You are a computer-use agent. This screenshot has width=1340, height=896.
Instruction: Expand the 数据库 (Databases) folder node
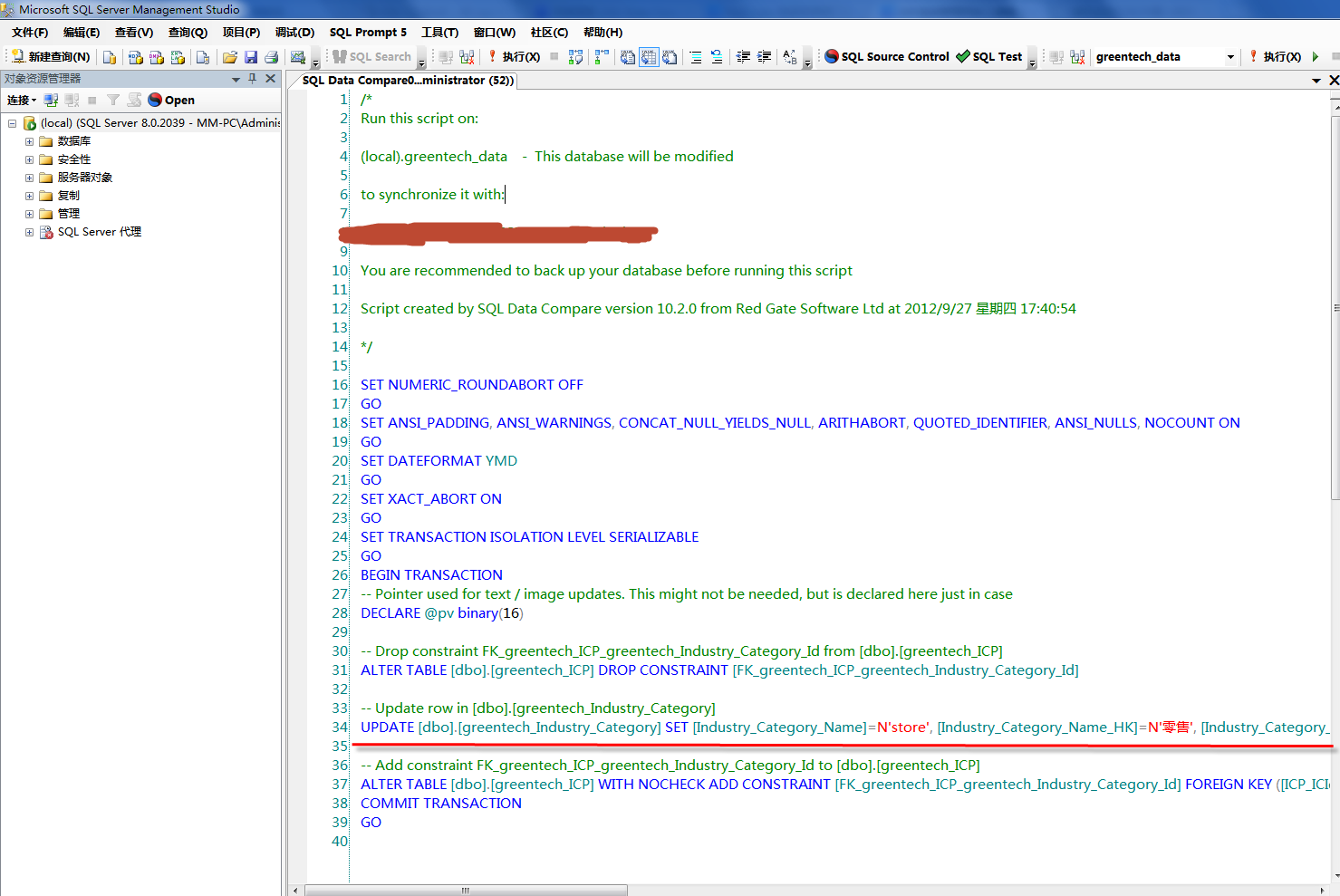pyautogui.click(x=29, y=141)
